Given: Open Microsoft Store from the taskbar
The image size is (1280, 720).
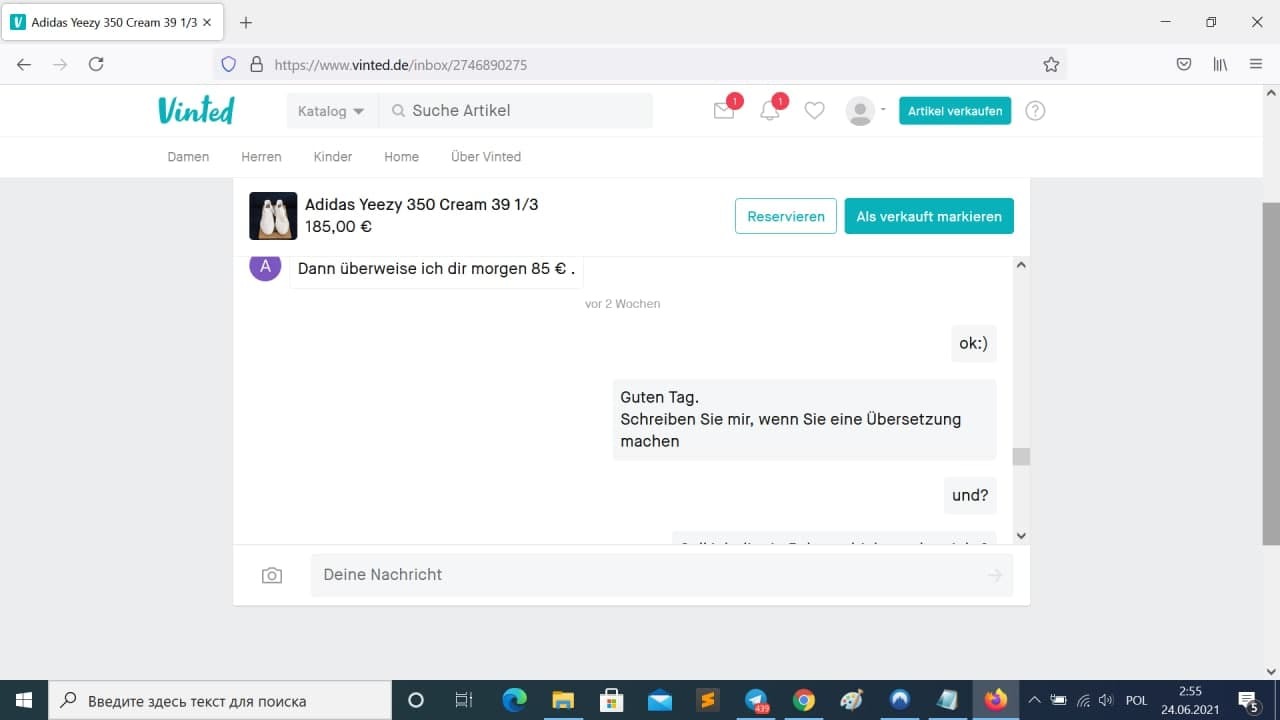Looking at the screenshot, I should (x=611, y=700).
